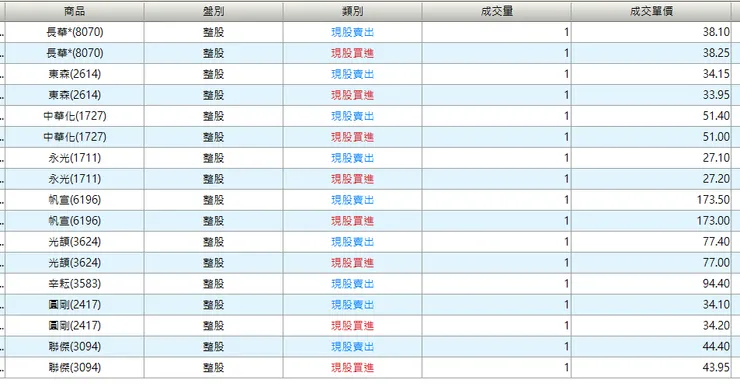Select 現股買進 in the 173.00 row
The width and height of the screenshot is (740, 384).
(353, 221)
